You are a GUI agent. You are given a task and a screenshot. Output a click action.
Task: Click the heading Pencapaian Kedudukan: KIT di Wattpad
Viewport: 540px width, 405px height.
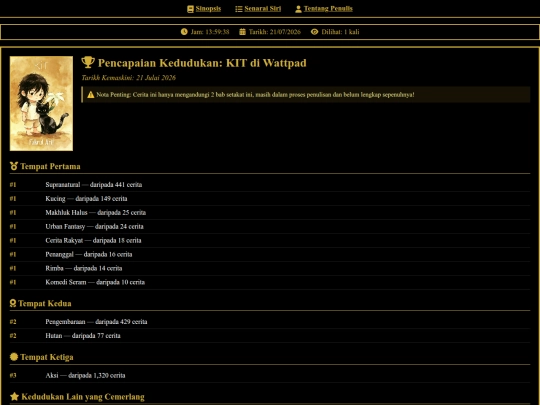[x=202, y=63]
